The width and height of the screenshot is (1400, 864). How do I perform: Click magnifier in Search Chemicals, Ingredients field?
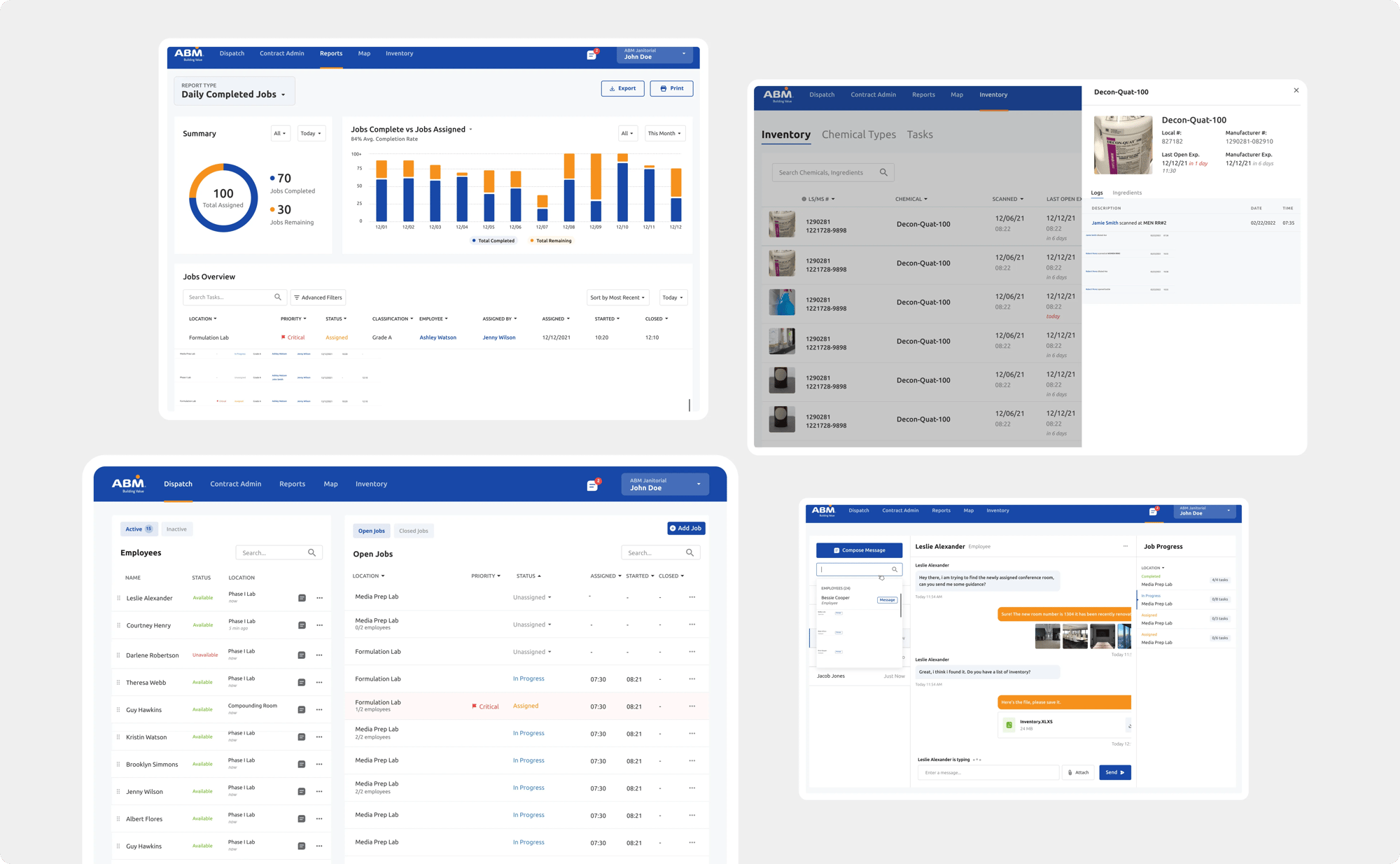click(x=883, y=172)
